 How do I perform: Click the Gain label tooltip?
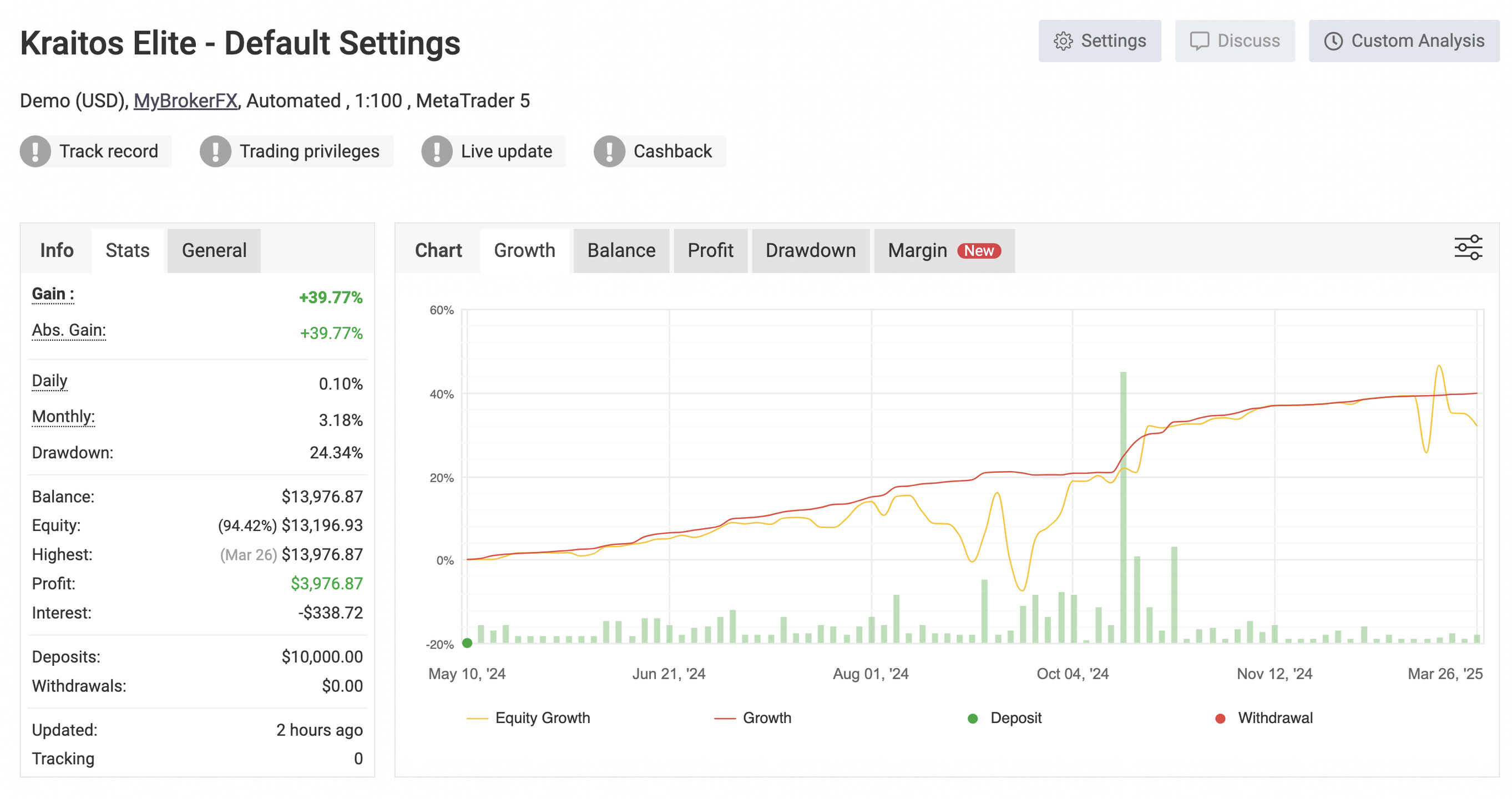pos(52,294)
